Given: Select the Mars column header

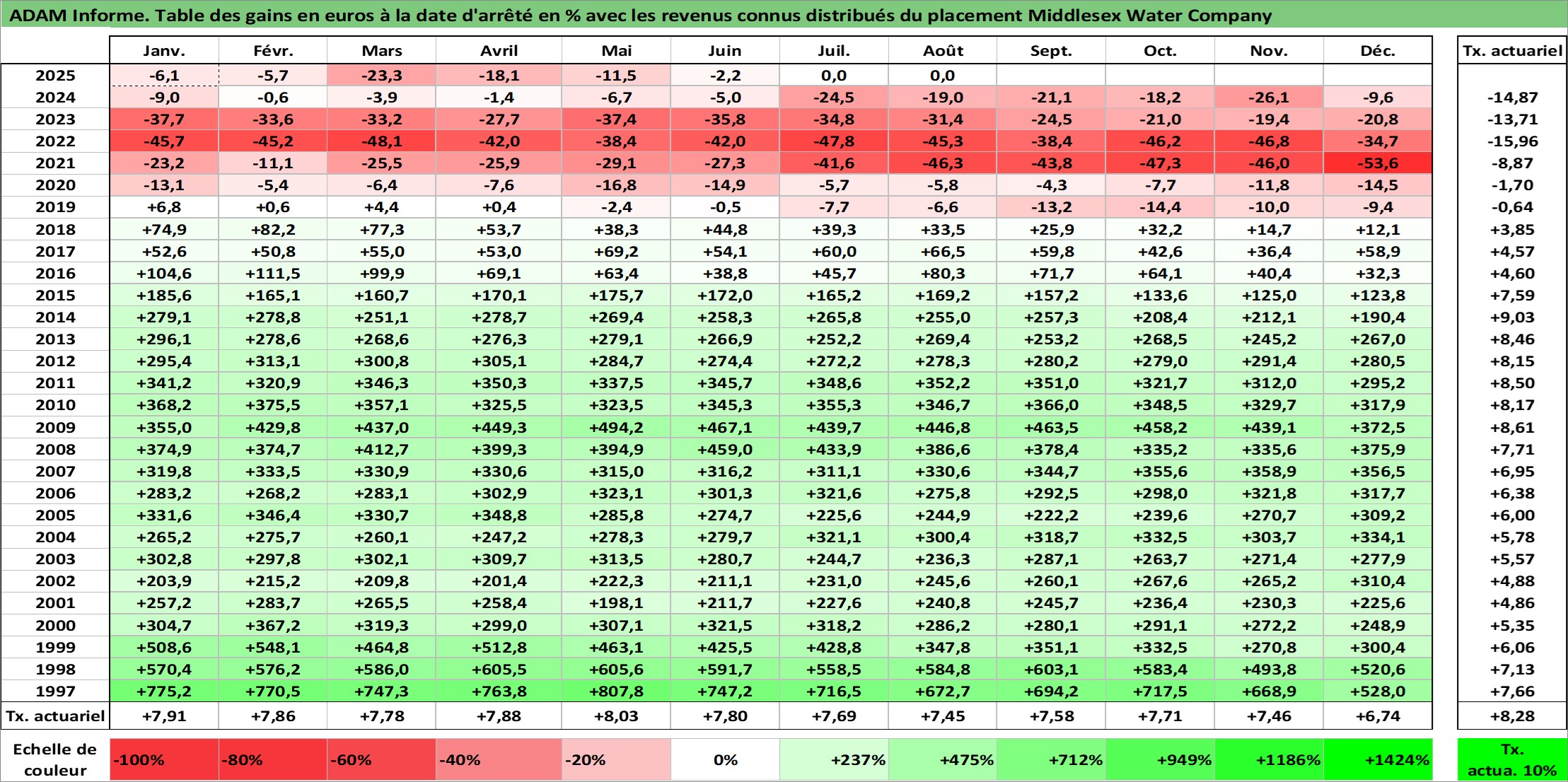Looking at the screenshot, I should tap(381, 51).
